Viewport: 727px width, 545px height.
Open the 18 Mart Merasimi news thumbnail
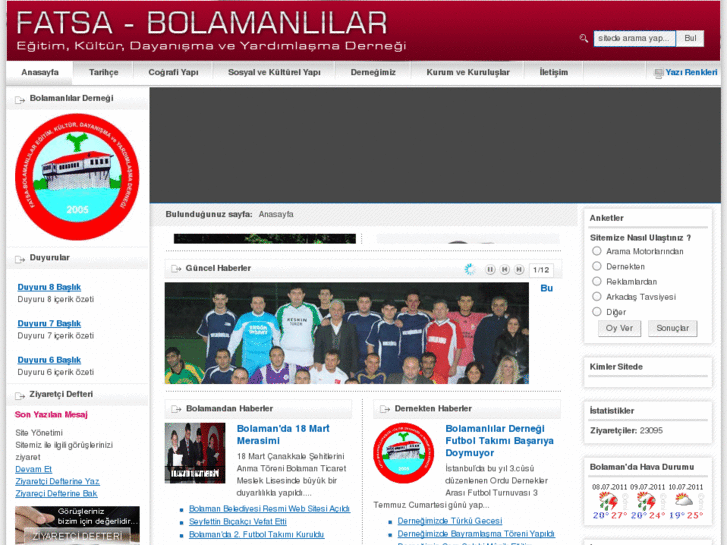(195, 453)
